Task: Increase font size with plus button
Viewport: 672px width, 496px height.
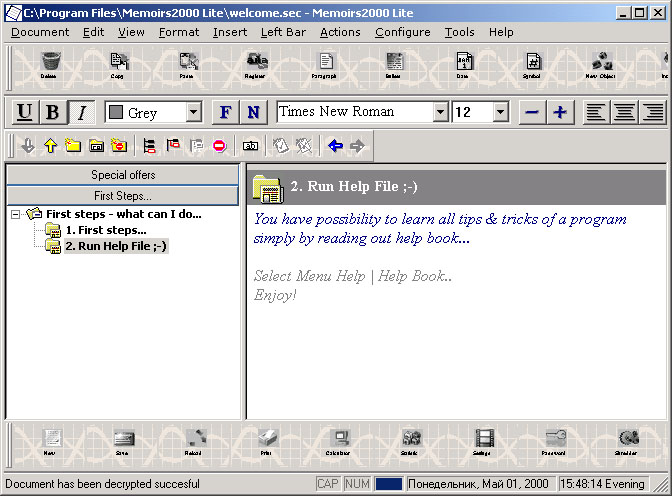Action: point(560,112)
